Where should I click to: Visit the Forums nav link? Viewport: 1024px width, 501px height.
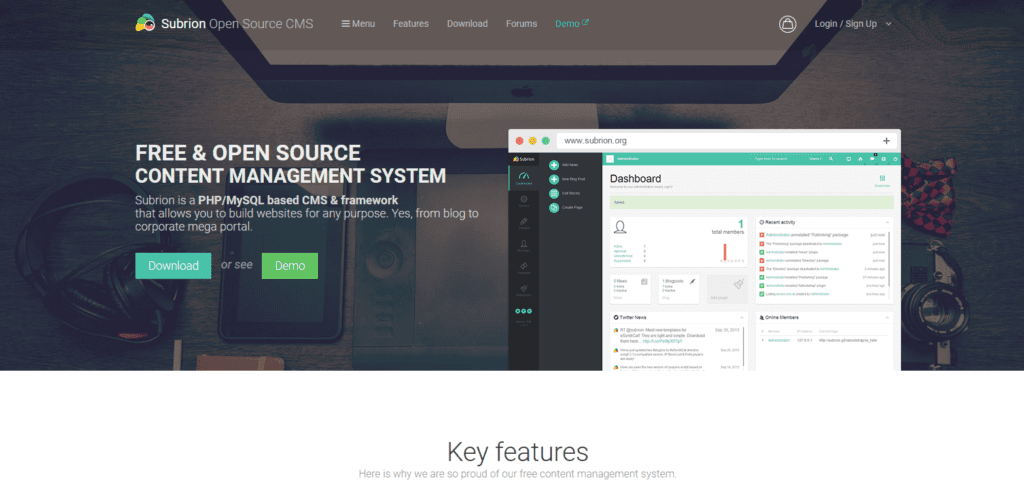521,24
